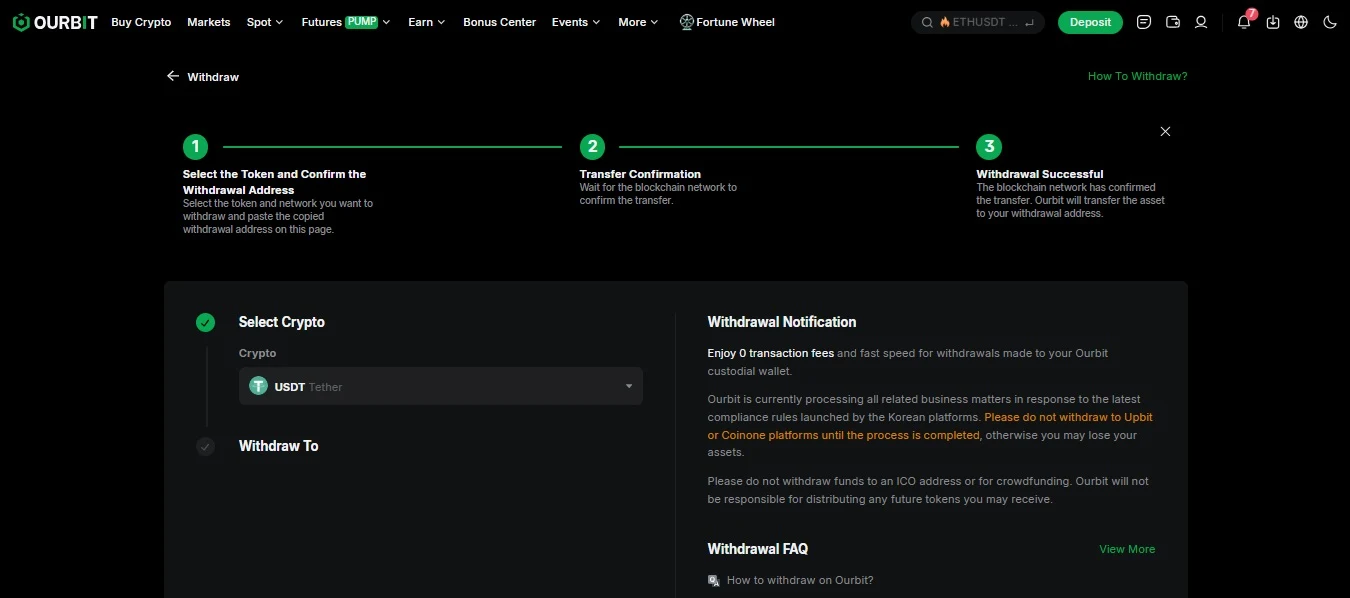Open the language globe icon
The image size is (1350, 598).
(1301, 22)
